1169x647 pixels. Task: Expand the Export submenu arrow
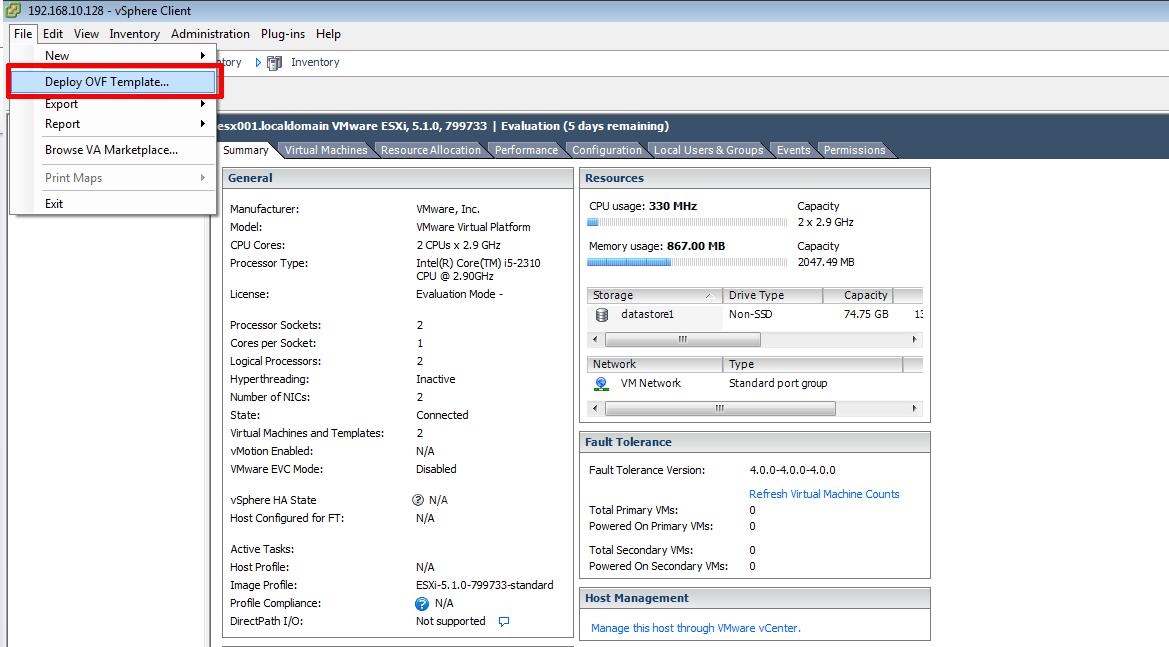(203, 104)
